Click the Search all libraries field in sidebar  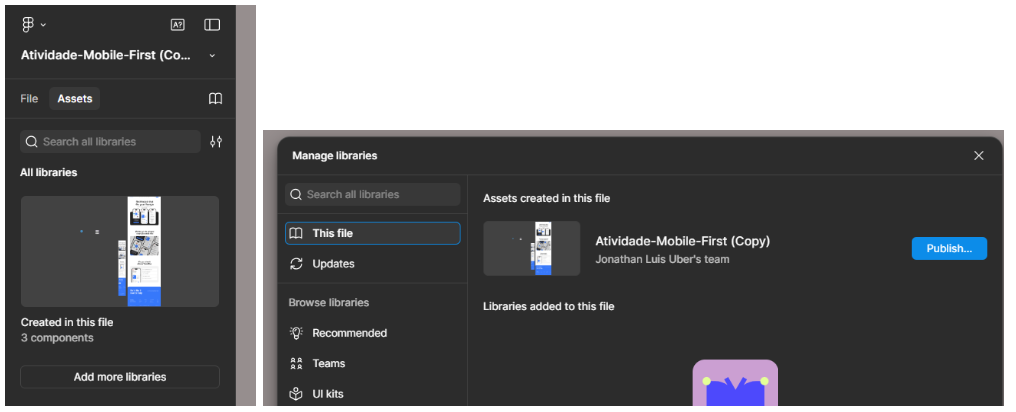(x=110, y=141)
